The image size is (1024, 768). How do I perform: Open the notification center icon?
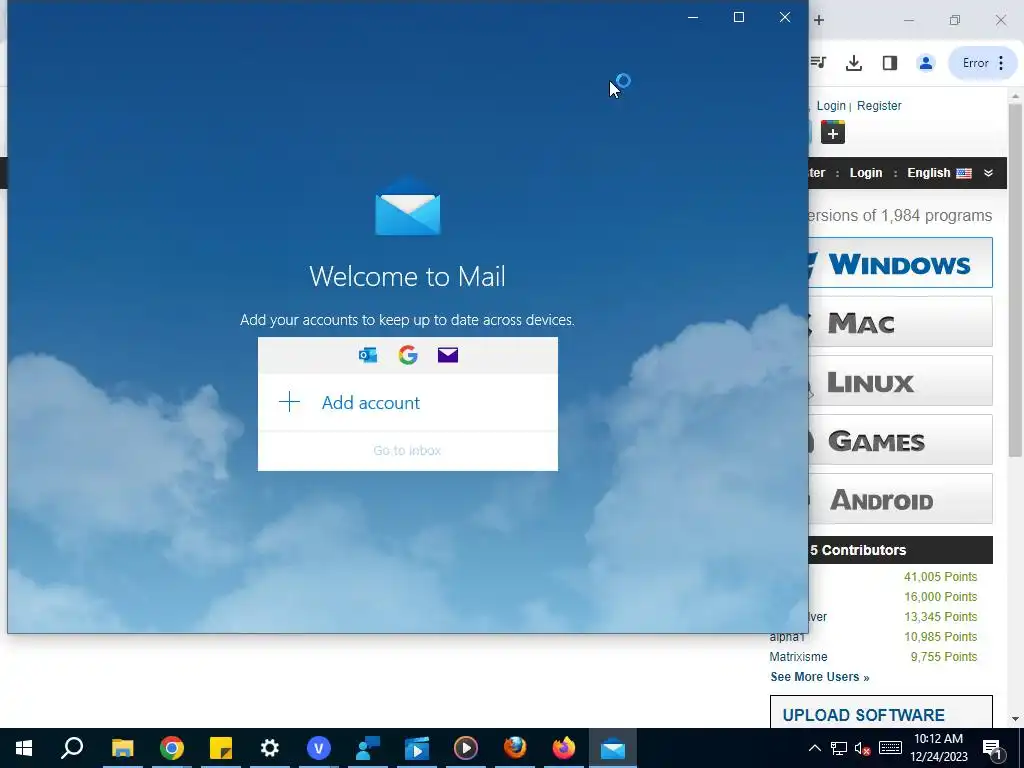(993, 749)
